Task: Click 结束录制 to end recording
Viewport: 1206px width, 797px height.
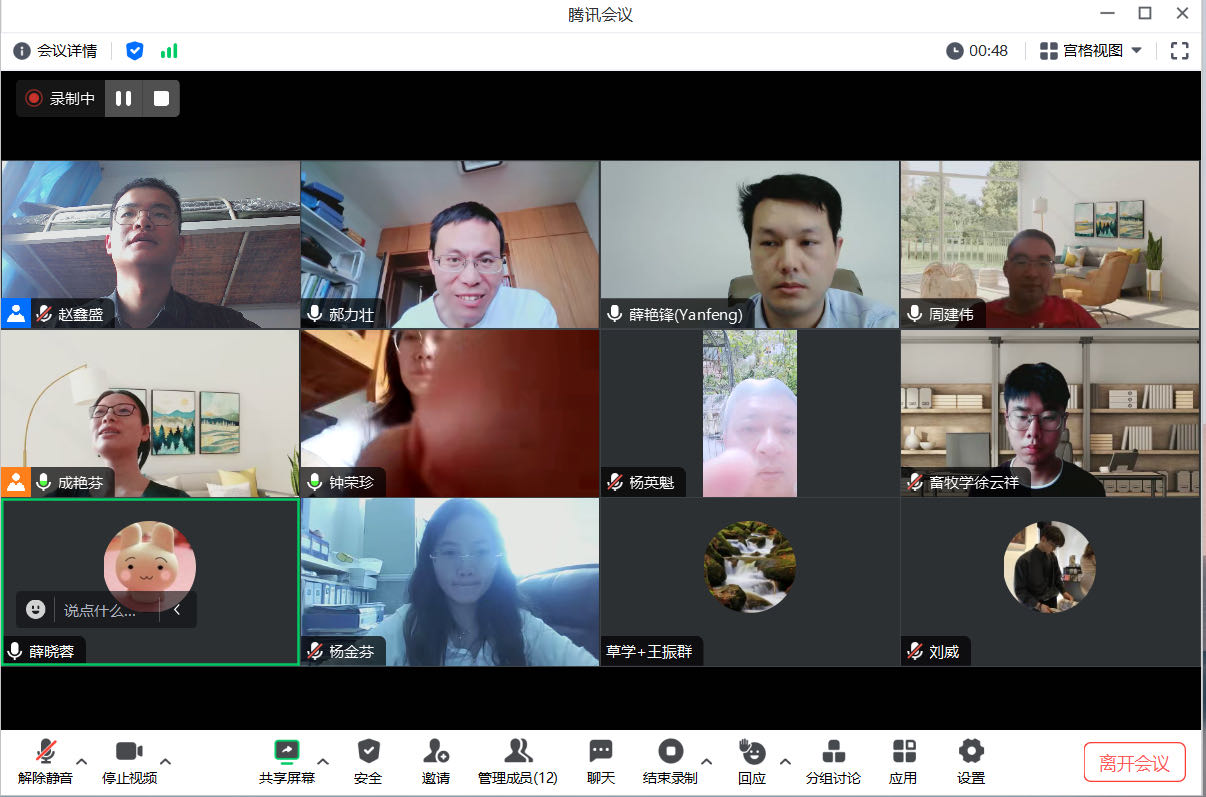Action: click(670, 763)
